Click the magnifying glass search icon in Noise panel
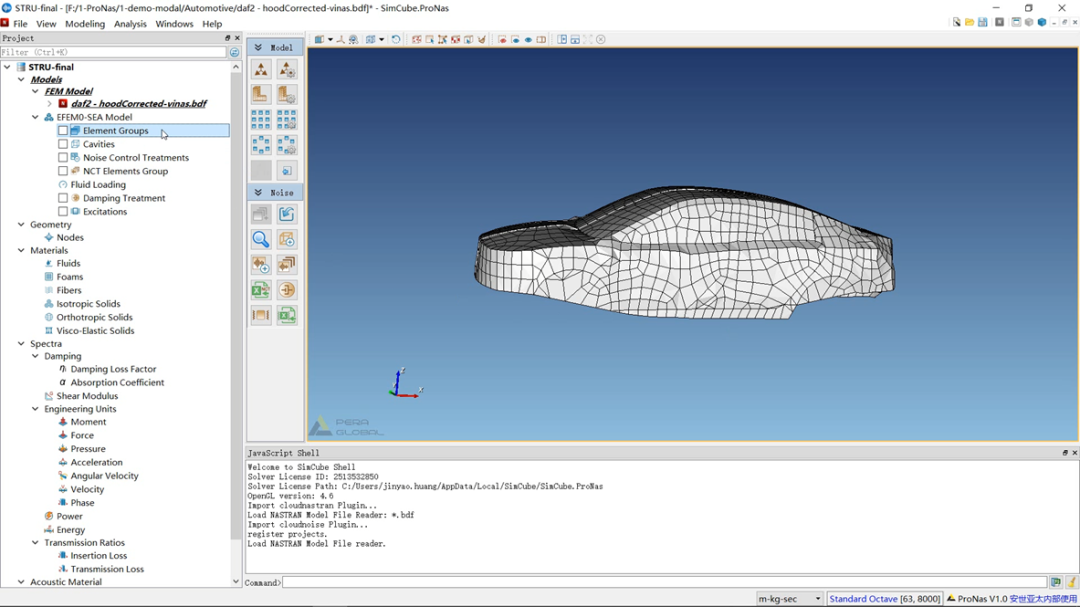 261,240
